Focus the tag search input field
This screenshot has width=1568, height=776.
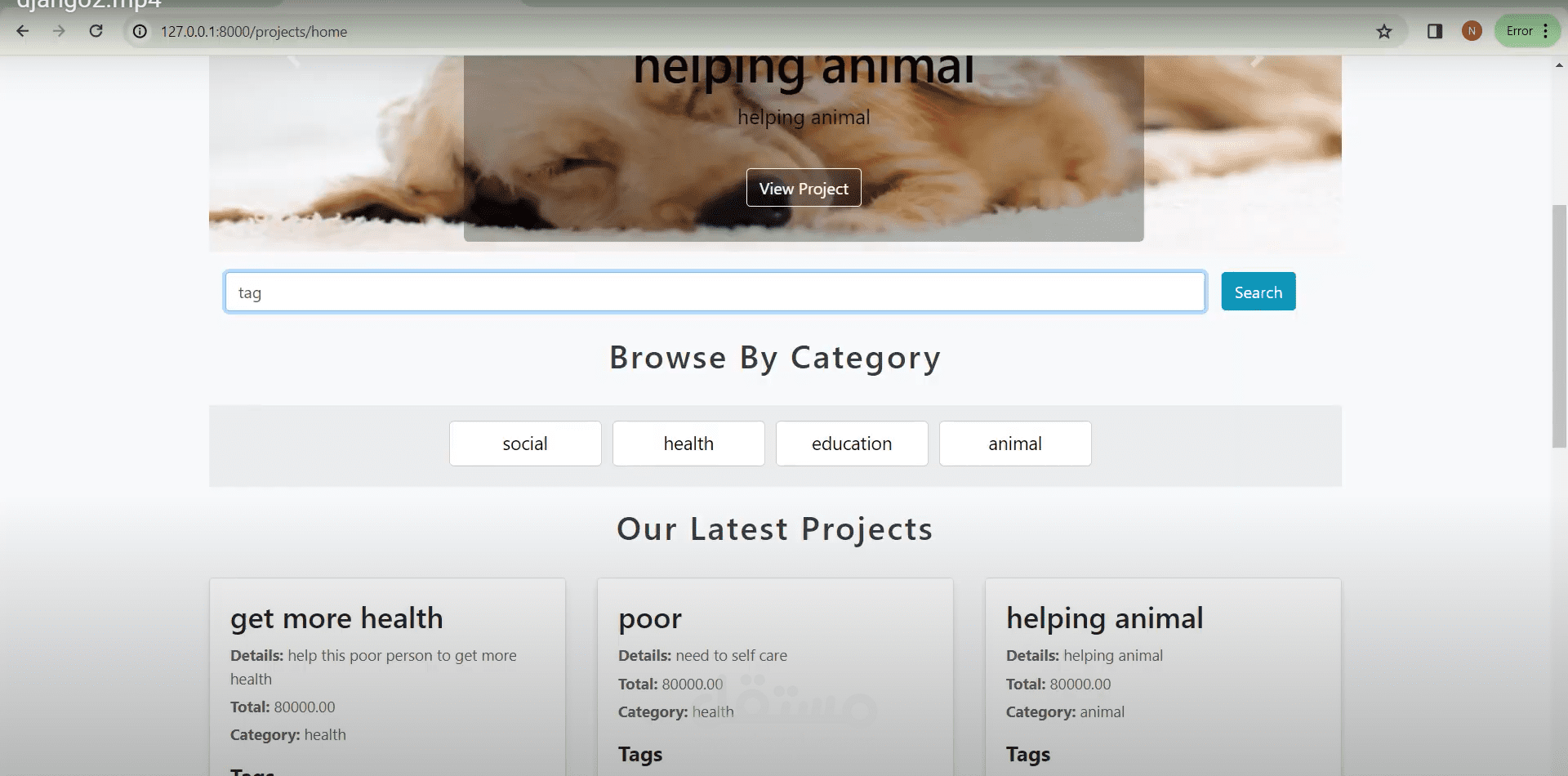pyautogui.click(x=715, y=292)
